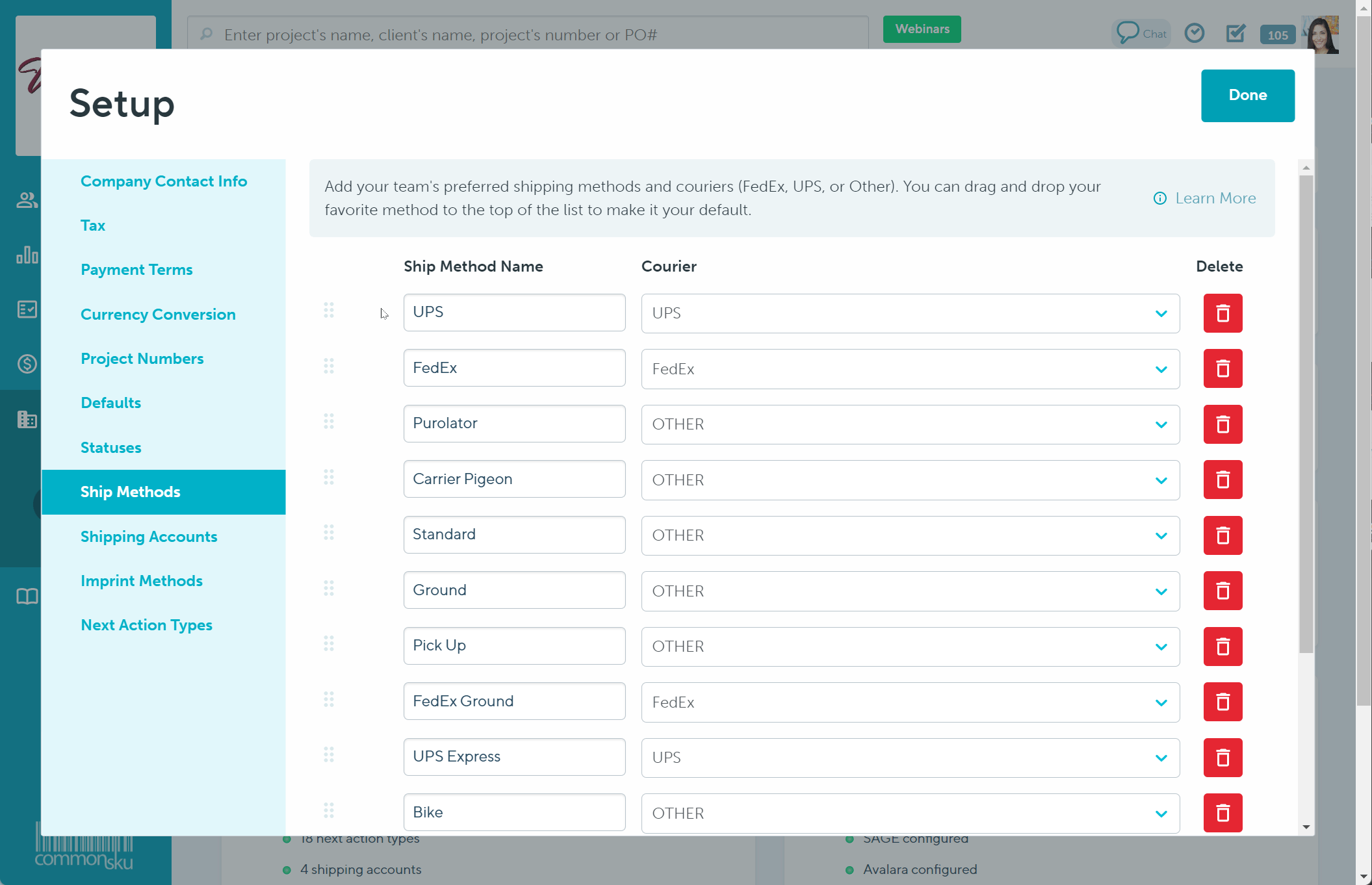Open the Reports bar chart icon
This screenshot has height=885, width=1372.
coord(26,255)
